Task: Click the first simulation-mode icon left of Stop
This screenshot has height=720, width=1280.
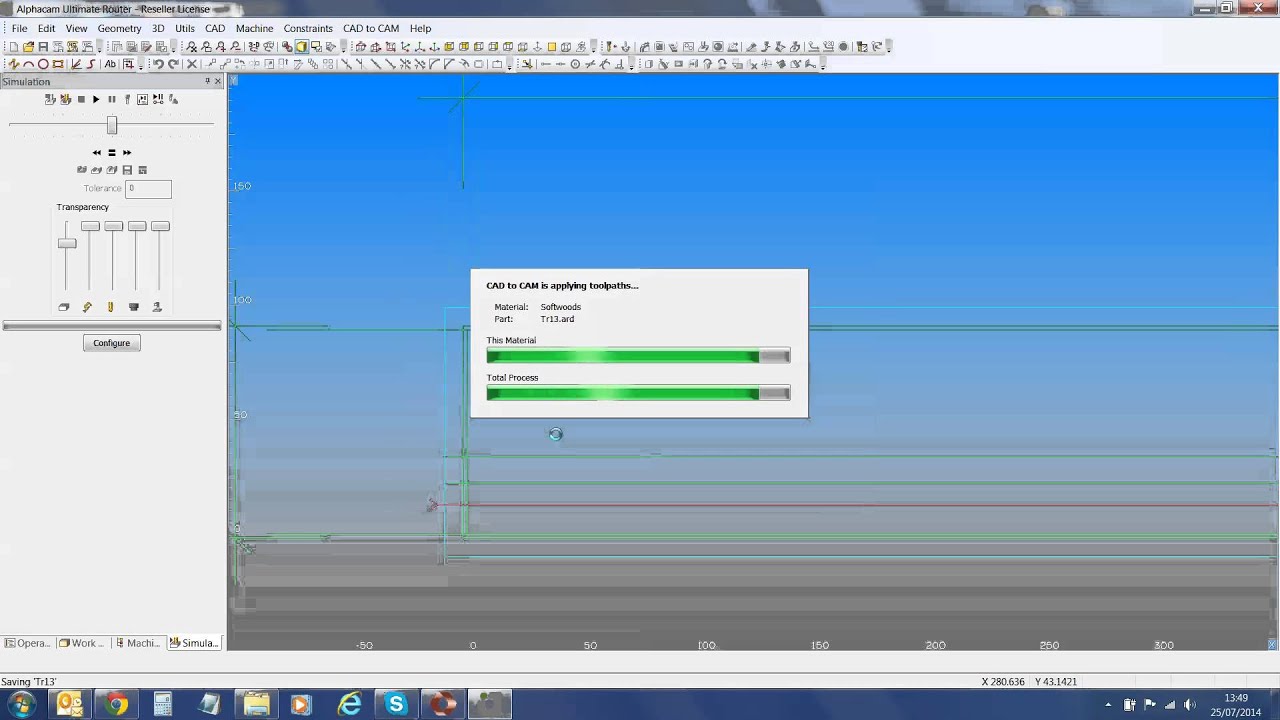Action: click(50, 99)
